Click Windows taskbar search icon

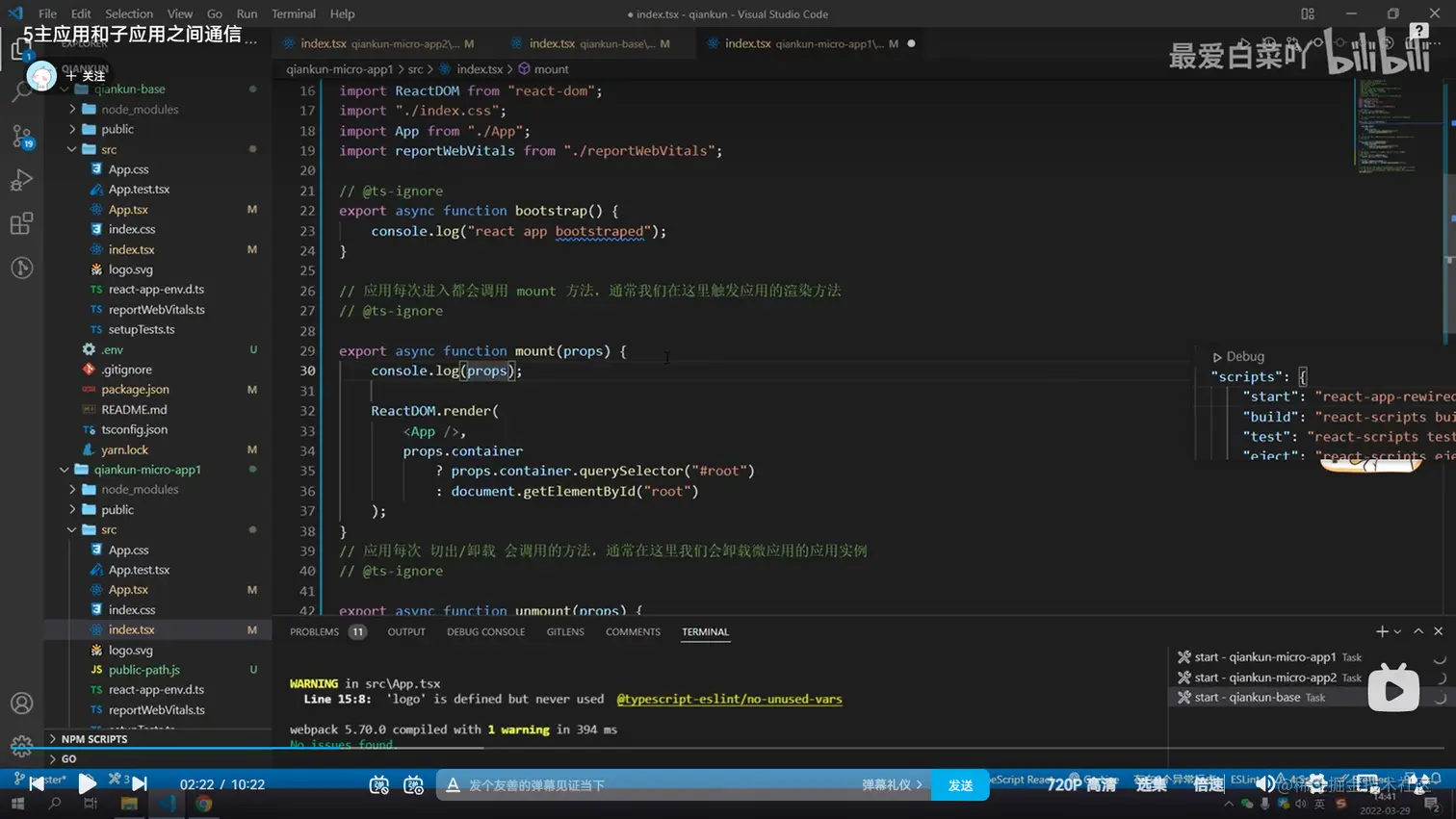click(x=55, y=804)
